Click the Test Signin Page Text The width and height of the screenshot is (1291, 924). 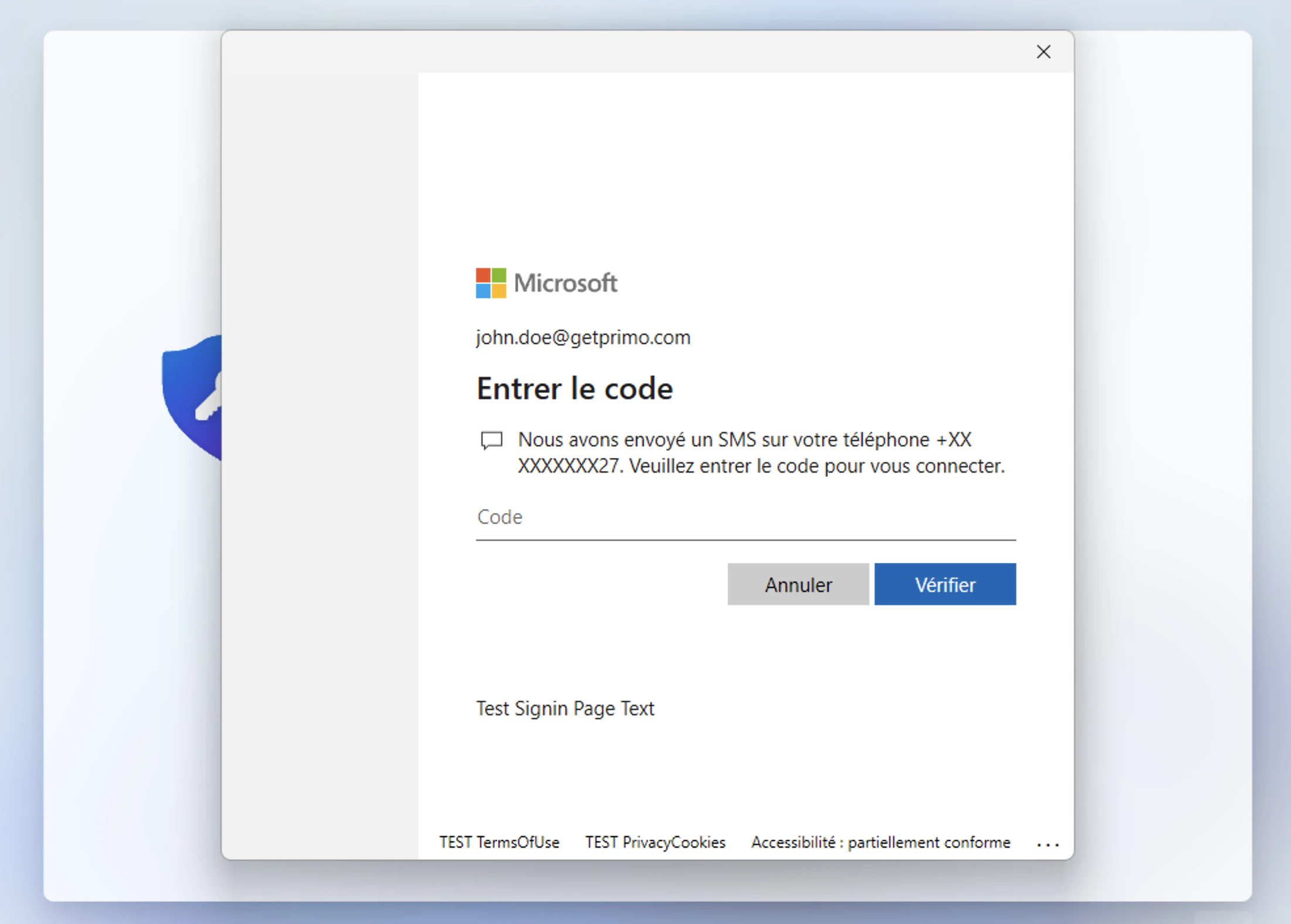click(565, 709)
